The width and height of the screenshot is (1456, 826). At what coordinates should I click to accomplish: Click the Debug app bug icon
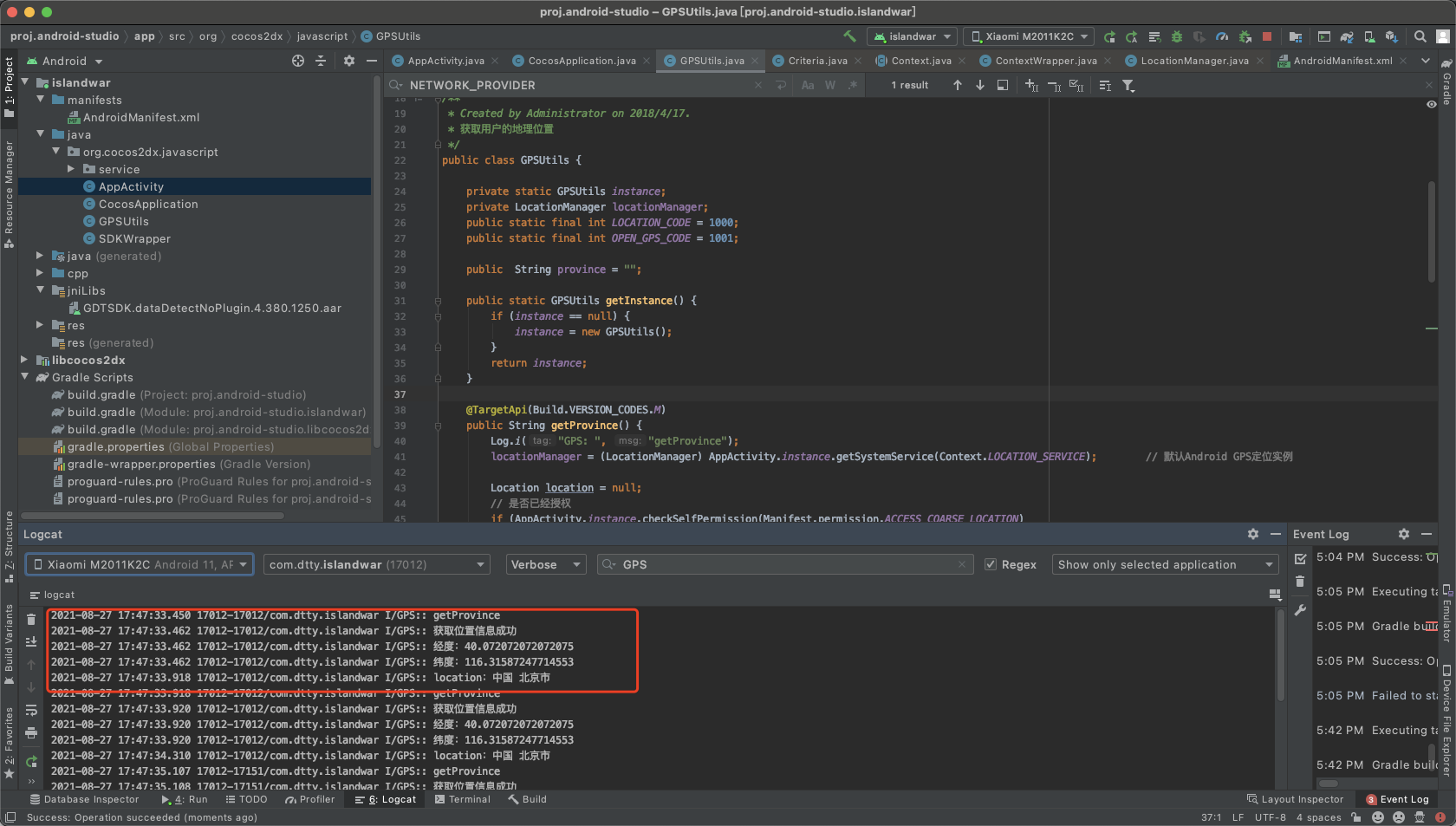[x=1177, y=36]
